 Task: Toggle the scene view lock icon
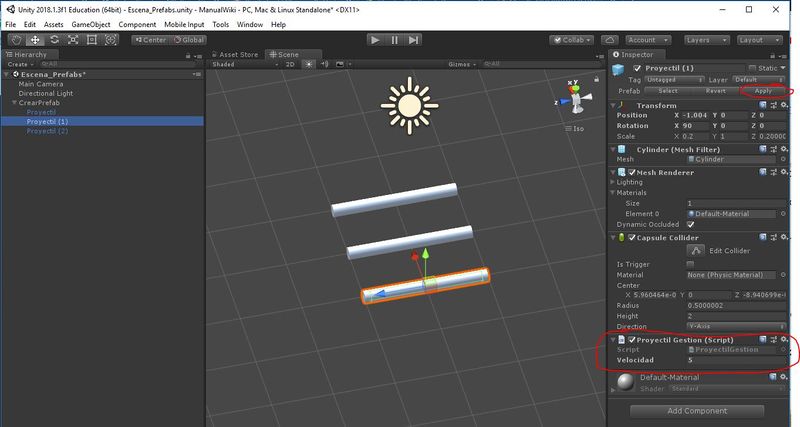[596, 79]
